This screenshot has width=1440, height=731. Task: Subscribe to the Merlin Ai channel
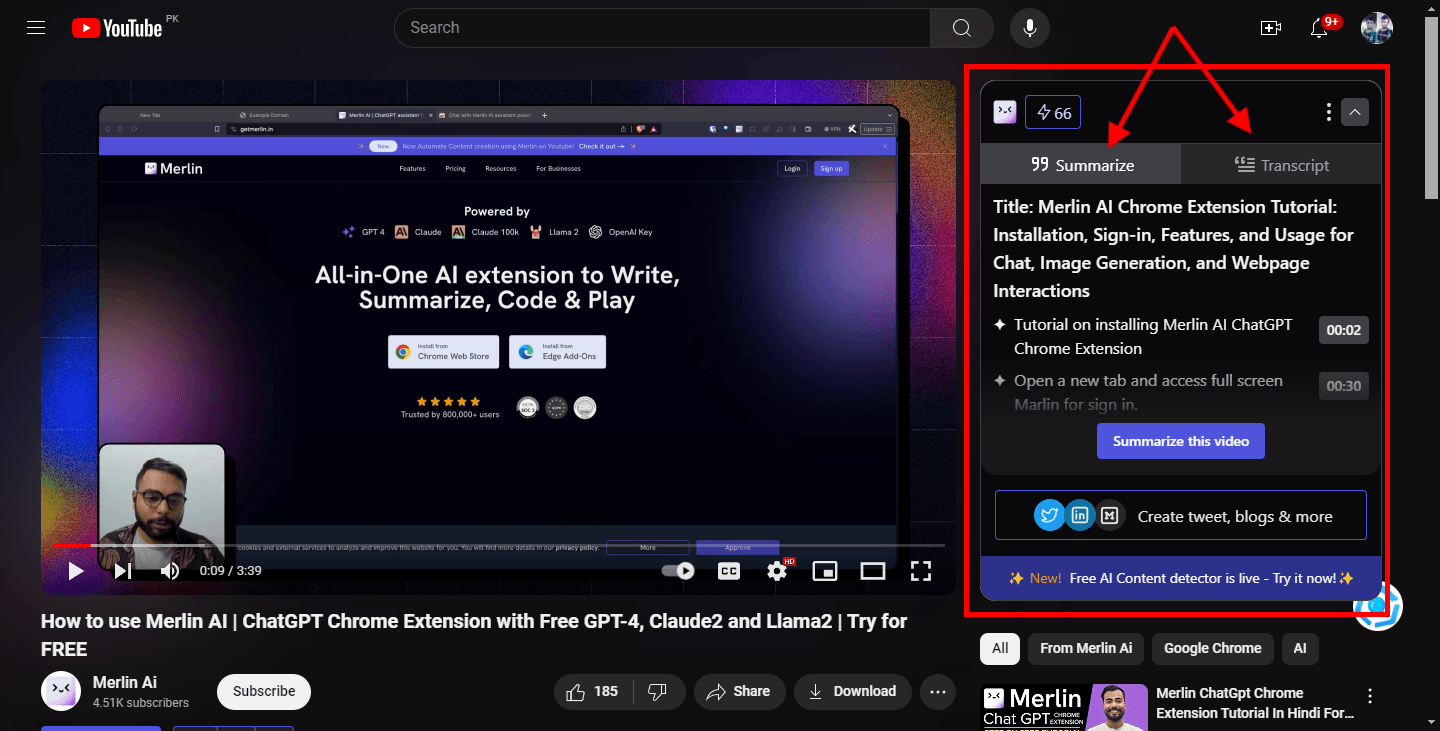(x=264, y=691)
